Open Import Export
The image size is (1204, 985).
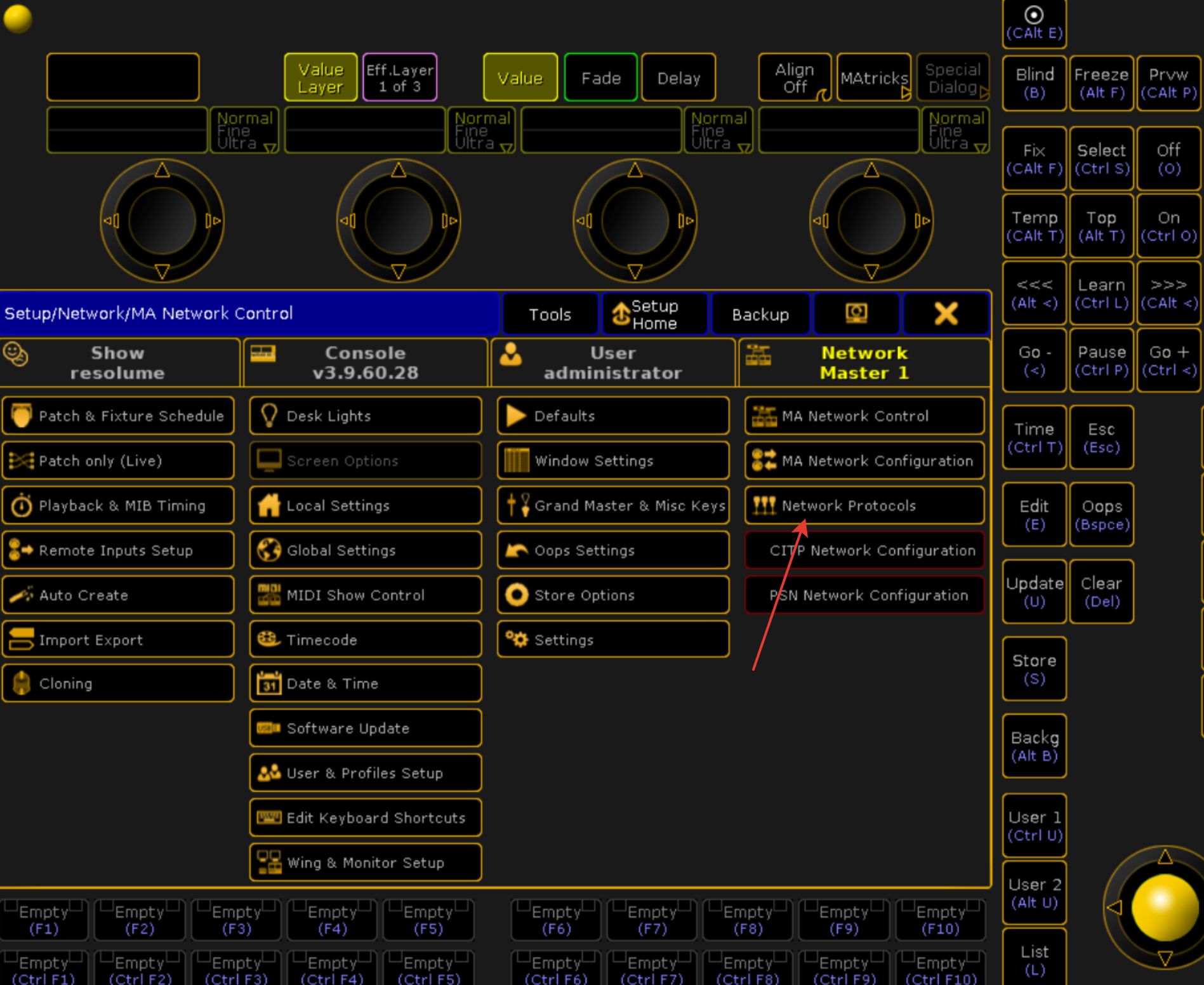(x=118, y=640)
